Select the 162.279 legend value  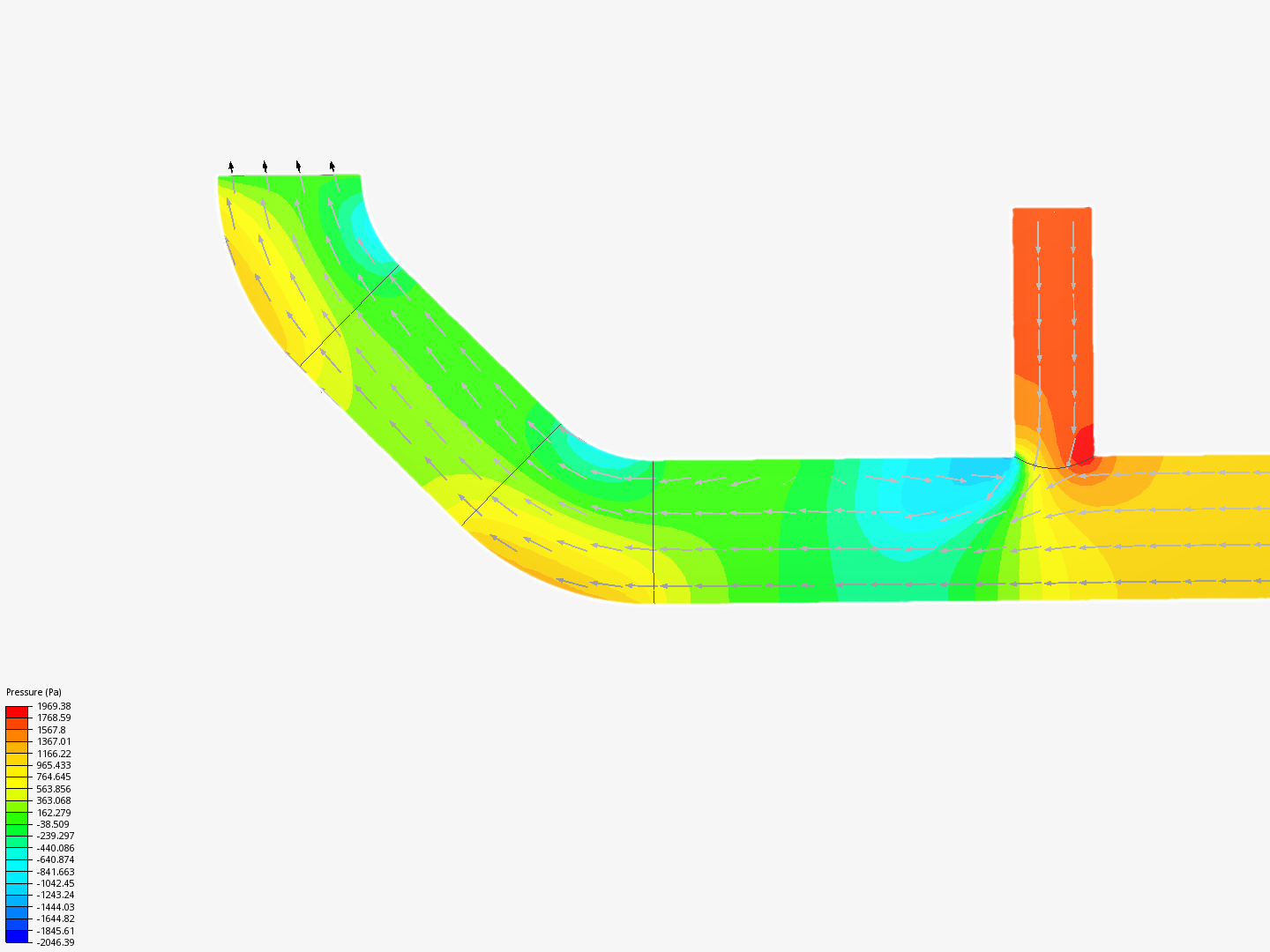coord(54,813)
